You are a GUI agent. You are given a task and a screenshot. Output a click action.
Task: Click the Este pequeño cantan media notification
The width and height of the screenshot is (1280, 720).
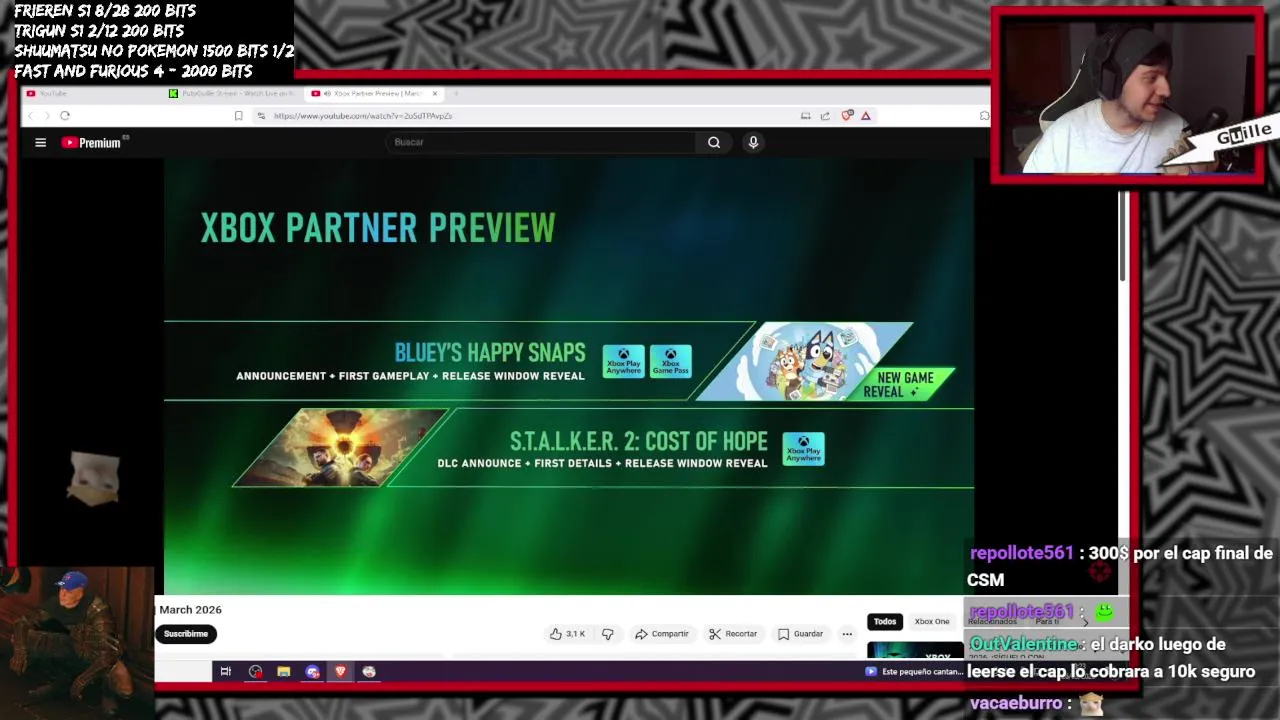pyautogui.click(x=915, y=672)
